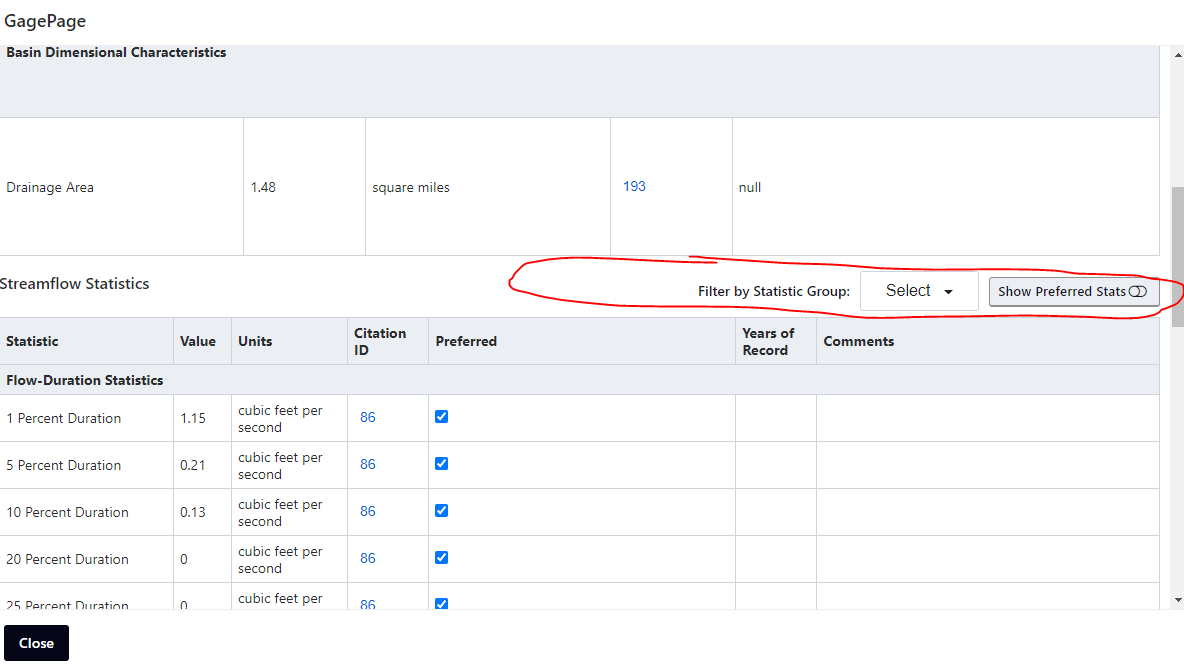The height and width of the screenshot is (670, 1184).
Task: Open the Filter by Statistic Group dropdown
Action: coord(919,291)
